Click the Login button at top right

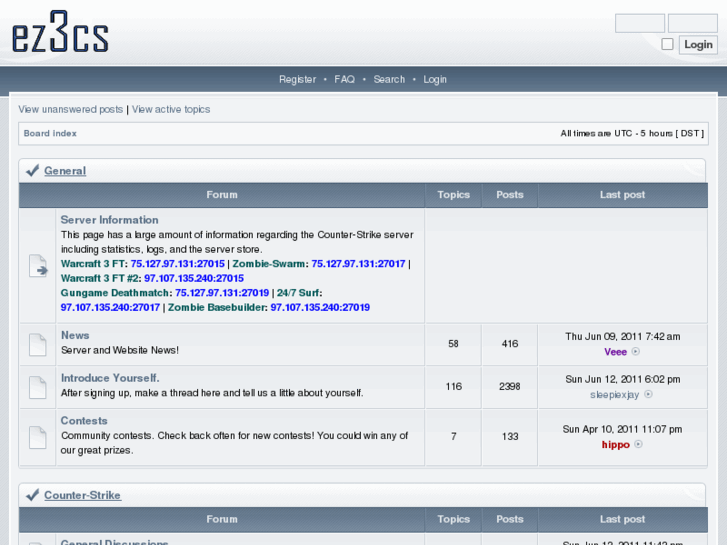pos(698,45)
